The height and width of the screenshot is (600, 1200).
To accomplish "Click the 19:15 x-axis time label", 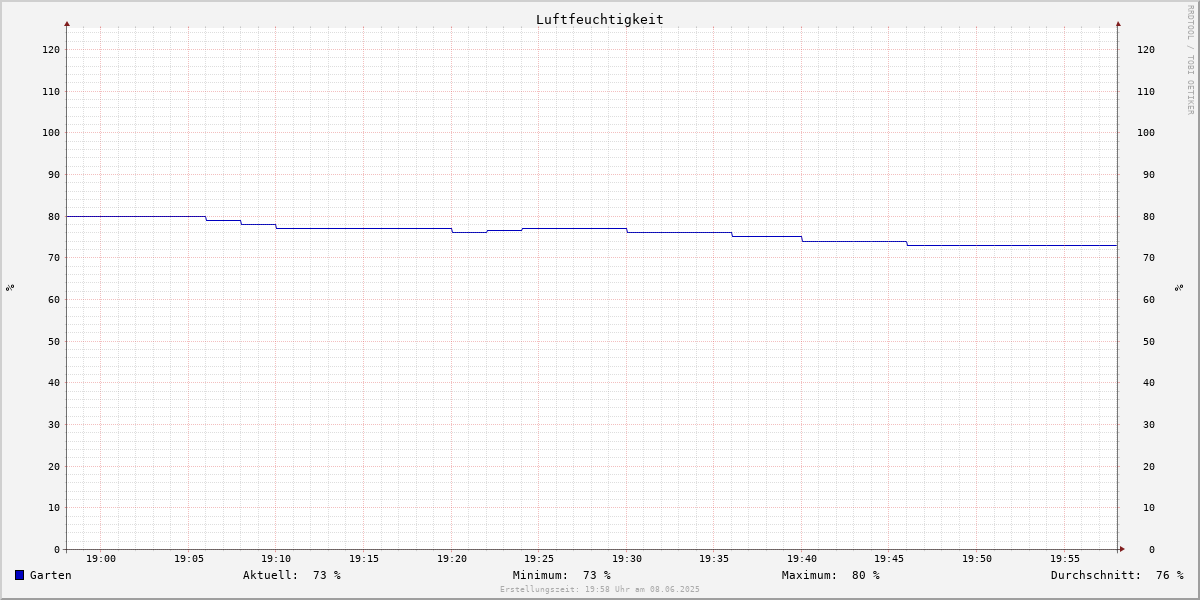I will 364,559.
